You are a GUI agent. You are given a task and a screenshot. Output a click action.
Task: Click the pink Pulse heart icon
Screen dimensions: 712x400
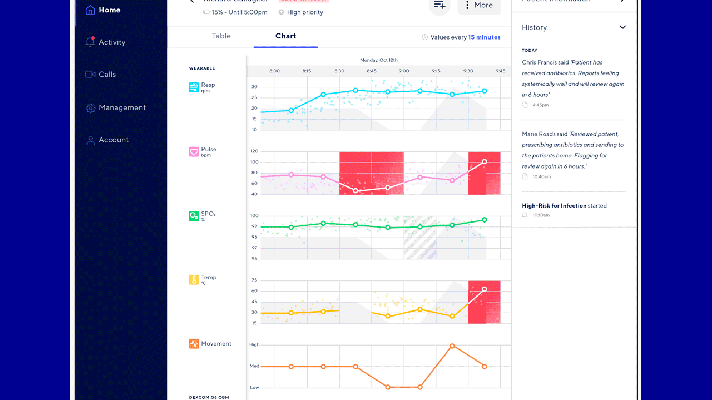[194, 152]
